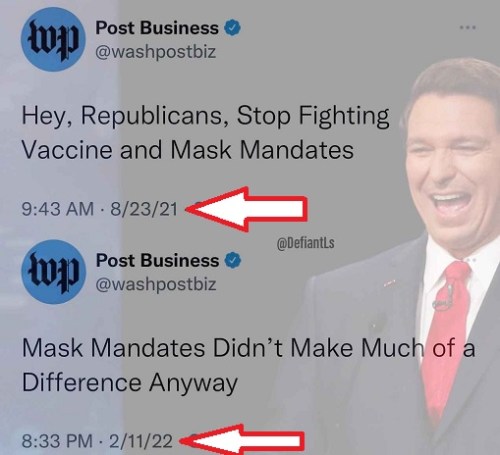500x455 pixels.
Task: Open first Post Business display name
Action: pyautogui.click(x=157, y=28)
